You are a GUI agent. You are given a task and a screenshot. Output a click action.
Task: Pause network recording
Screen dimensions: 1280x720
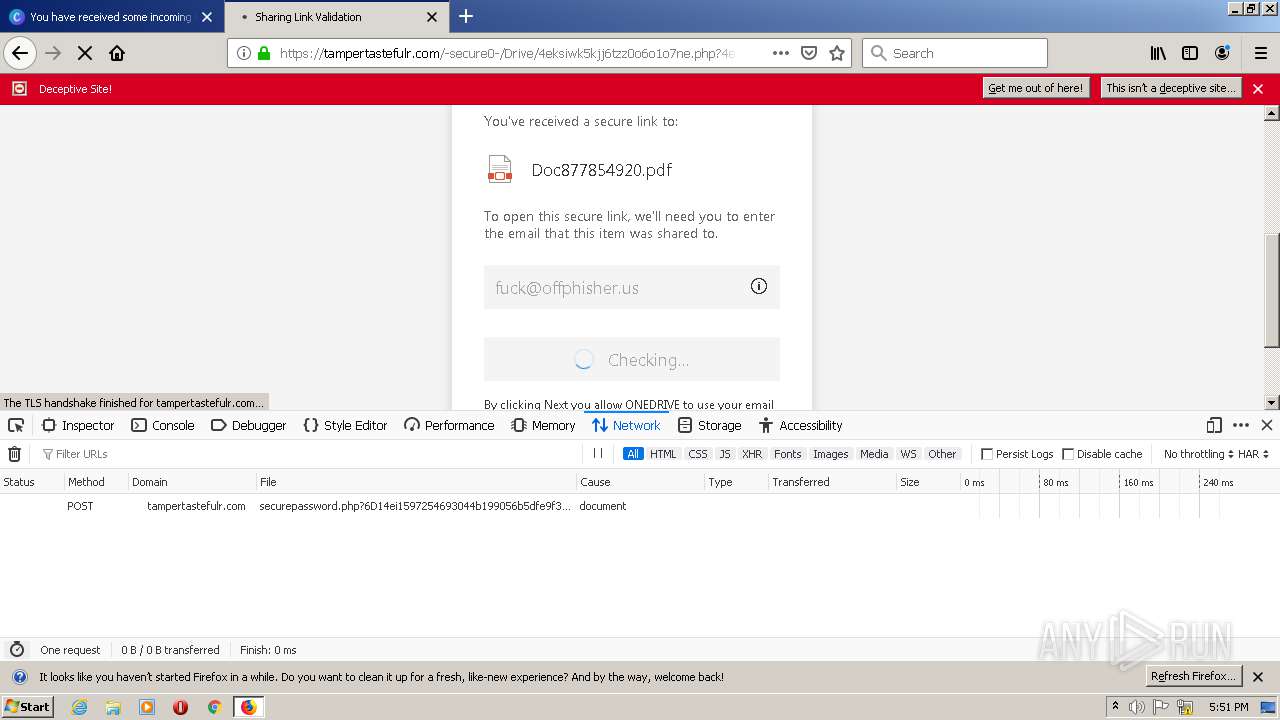598,453
